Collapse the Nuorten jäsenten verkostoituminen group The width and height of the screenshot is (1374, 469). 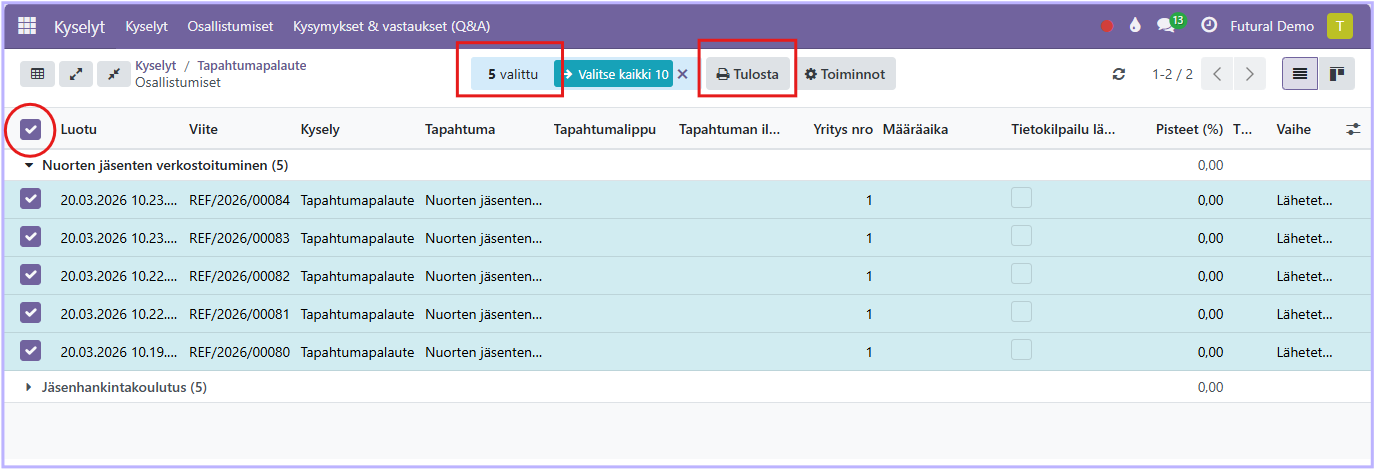[x=30, y=165]
